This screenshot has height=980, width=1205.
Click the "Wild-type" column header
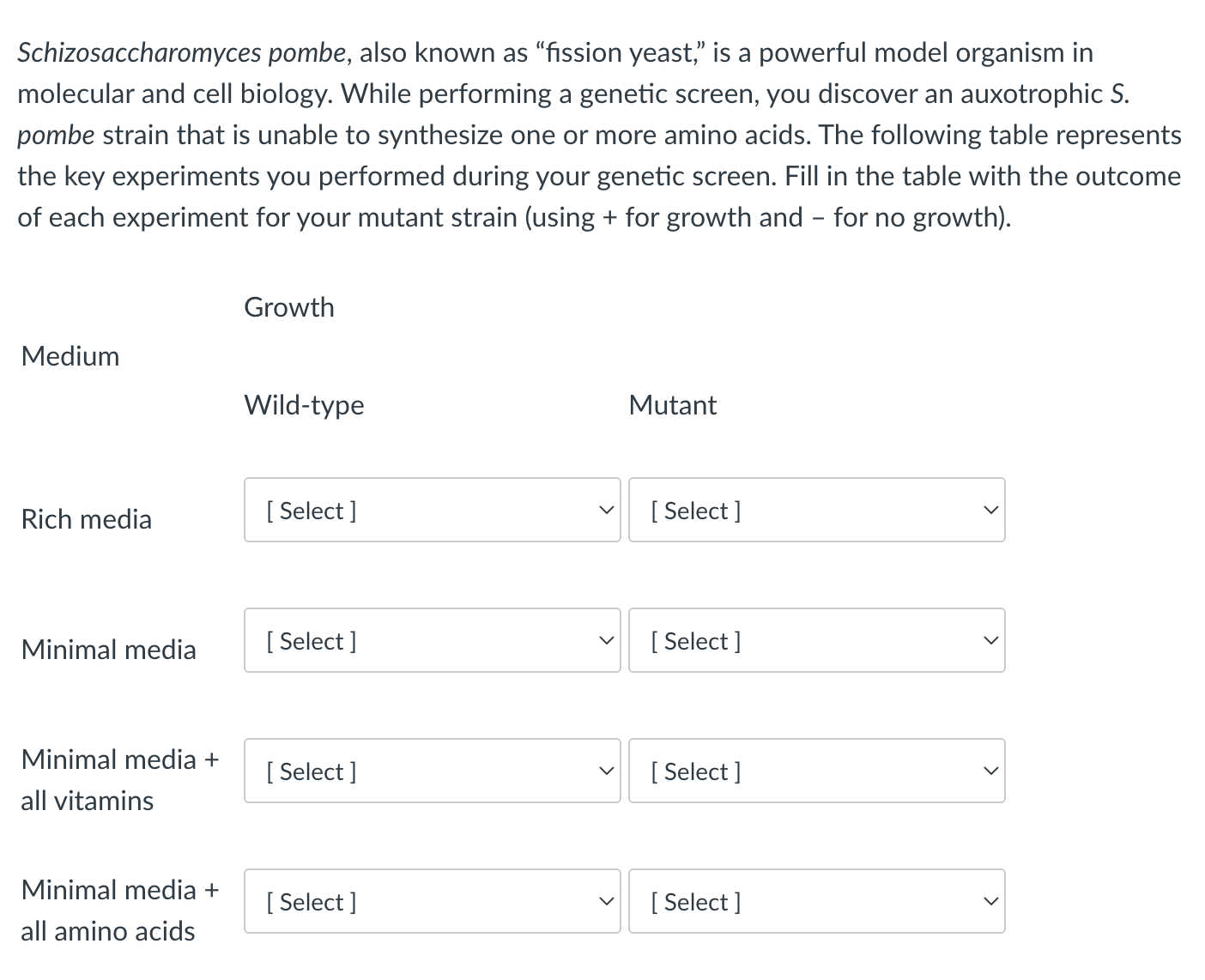304,405
